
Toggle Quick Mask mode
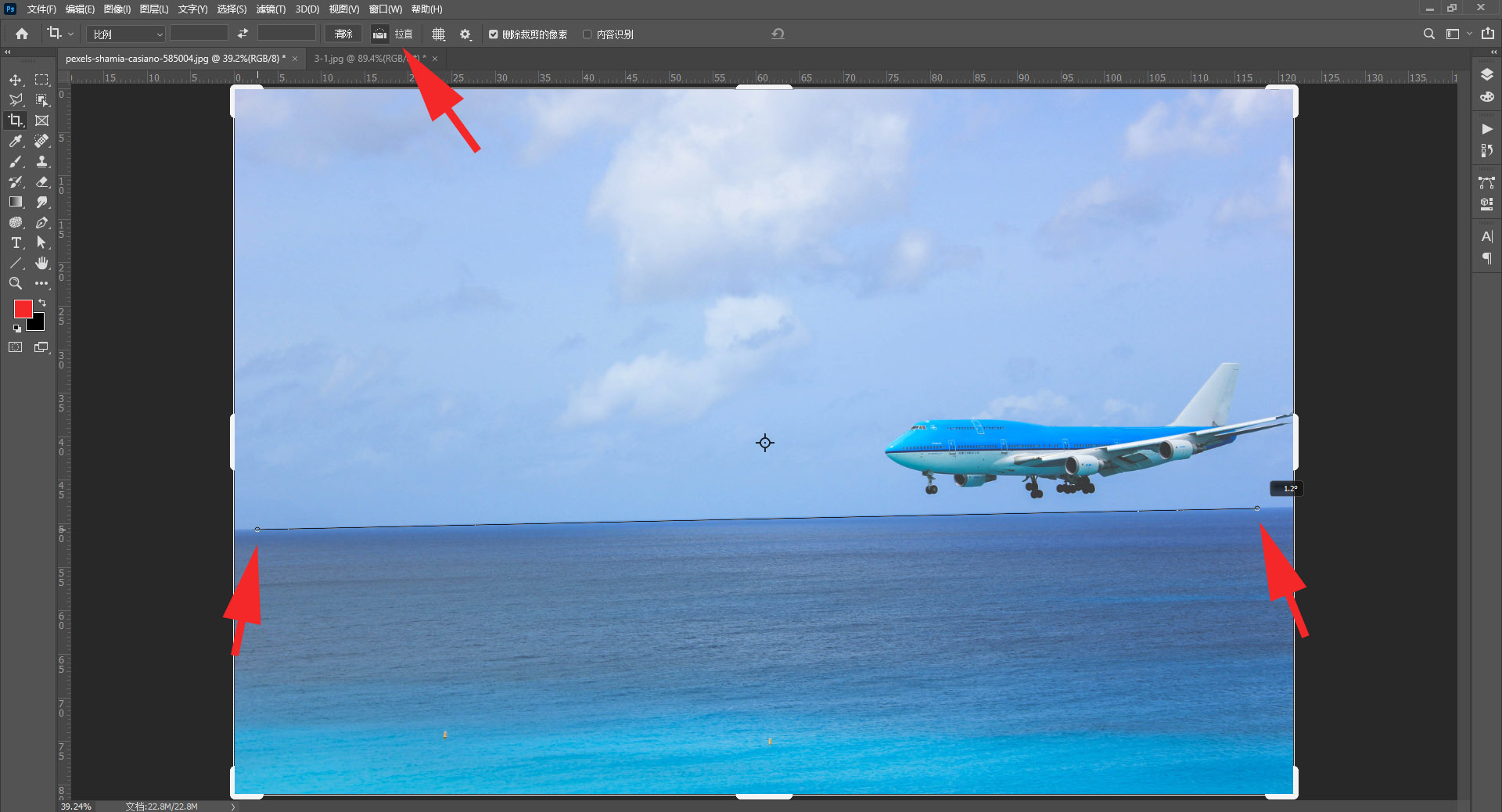click(x=16, y=347)
